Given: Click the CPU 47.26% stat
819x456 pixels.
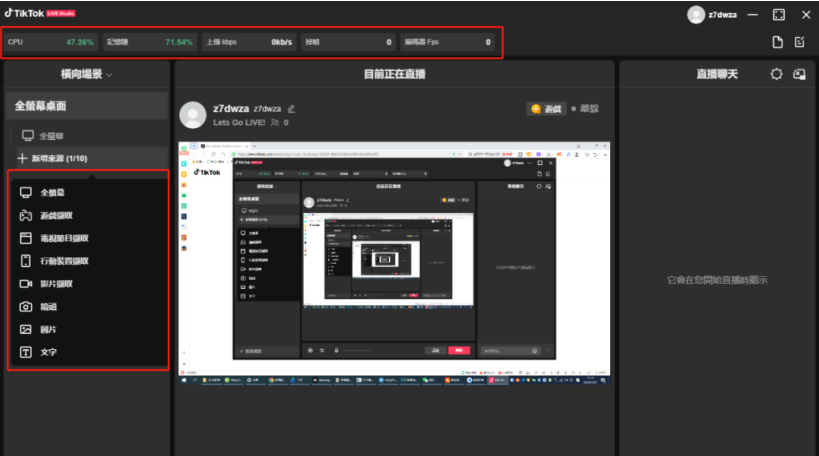Looking at the screenshot, I should [50, 42].
